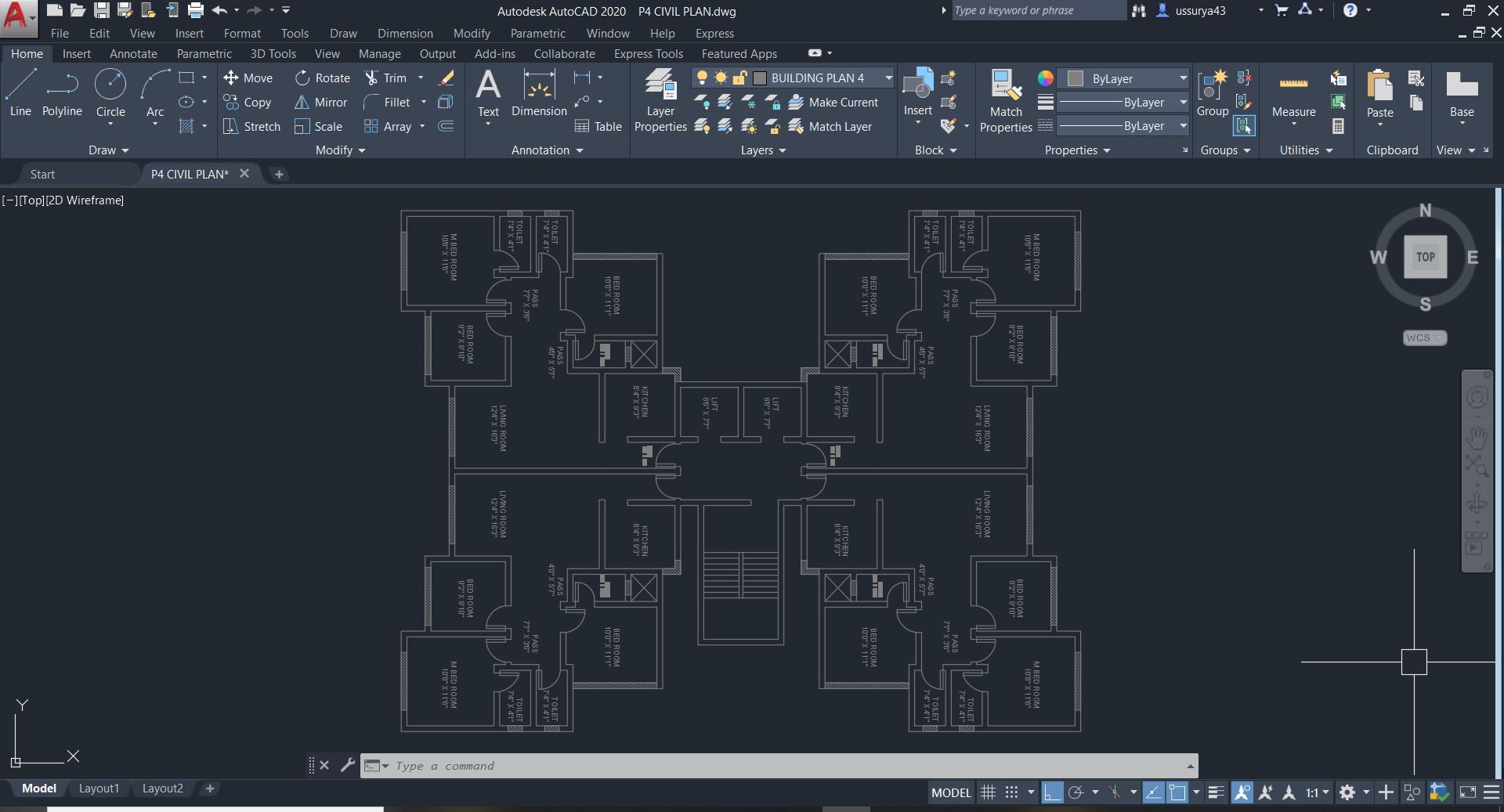1504x812 pixels.
Task: Click WCS coordinate system button
Action: pyautogui.click(x=1424, y=337)
